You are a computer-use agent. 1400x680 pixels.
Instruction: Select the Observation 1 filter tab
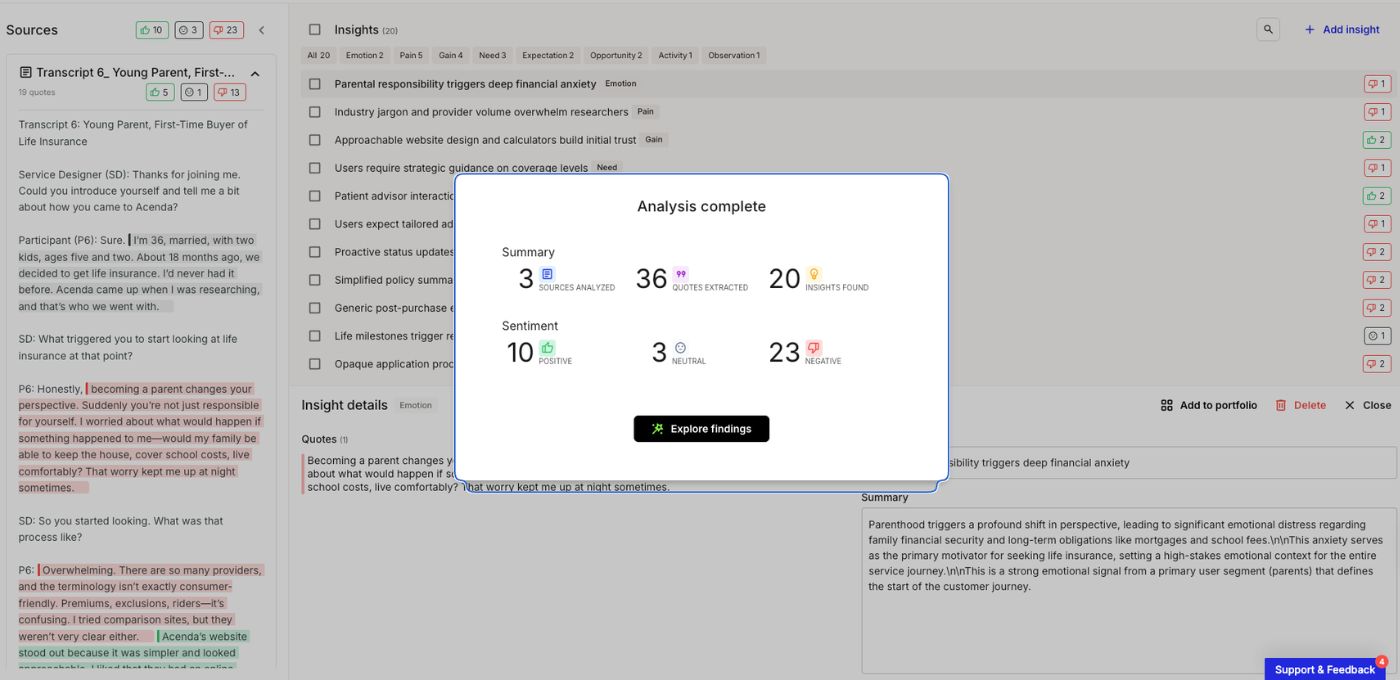(x=734, y=56)
